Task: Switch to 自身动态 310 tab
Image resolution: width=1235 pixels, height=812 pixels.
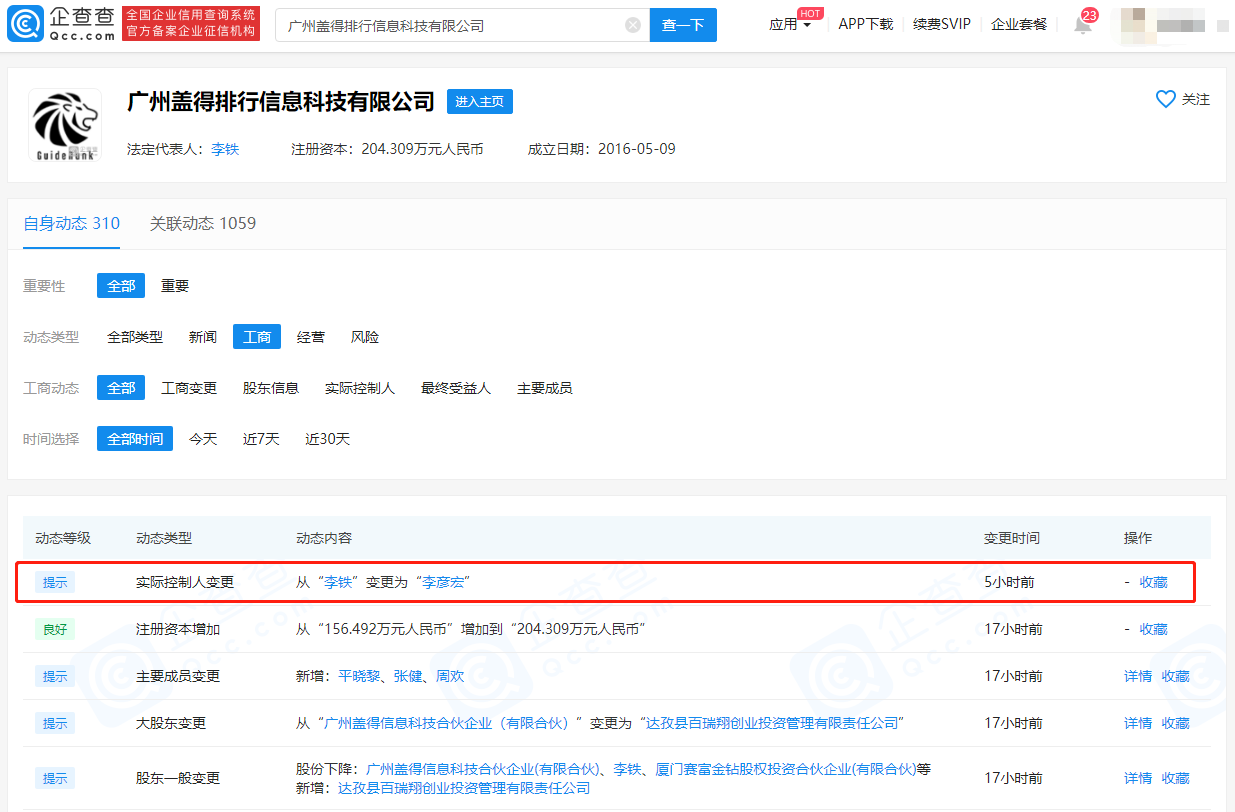Action: click(72, 223)
